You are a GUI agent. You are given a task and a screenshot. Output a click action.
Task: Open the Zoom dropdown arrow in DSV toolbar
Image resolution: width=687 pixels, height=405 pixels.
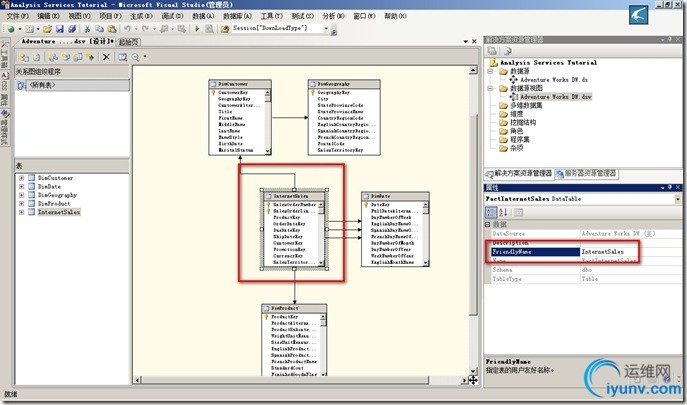pos(145,57)
